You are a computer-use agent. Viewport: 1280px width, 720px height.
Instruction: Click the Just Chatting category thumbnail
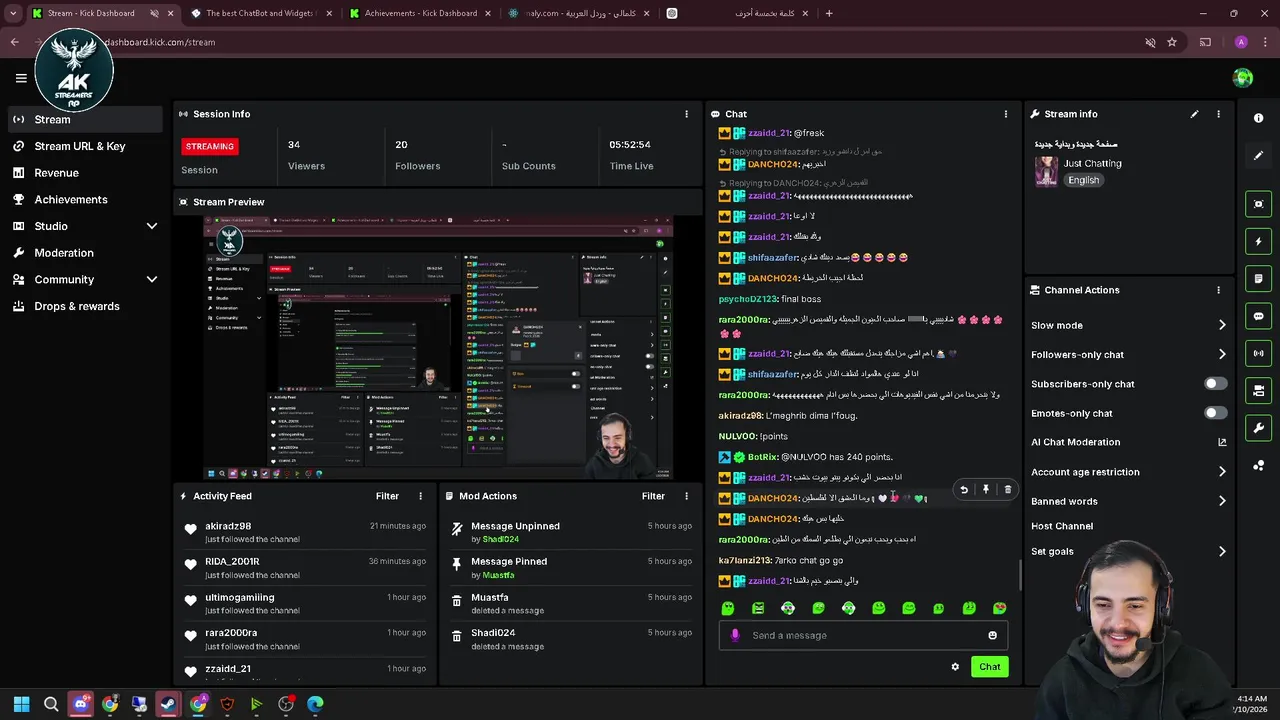[1046, 172]
